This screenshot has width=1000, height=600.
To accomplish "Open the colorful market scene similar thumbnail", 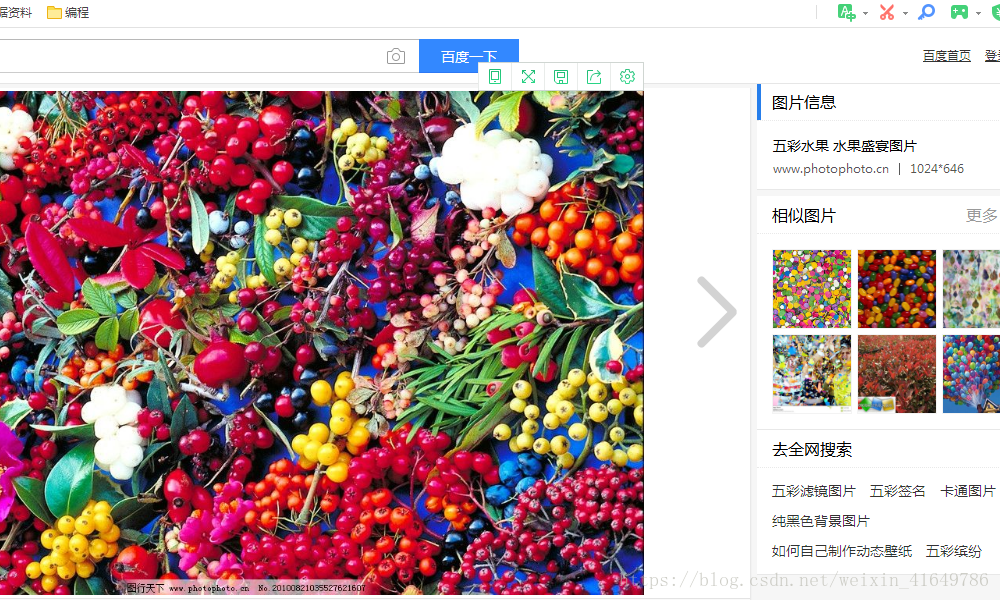I will coord(812,374).
